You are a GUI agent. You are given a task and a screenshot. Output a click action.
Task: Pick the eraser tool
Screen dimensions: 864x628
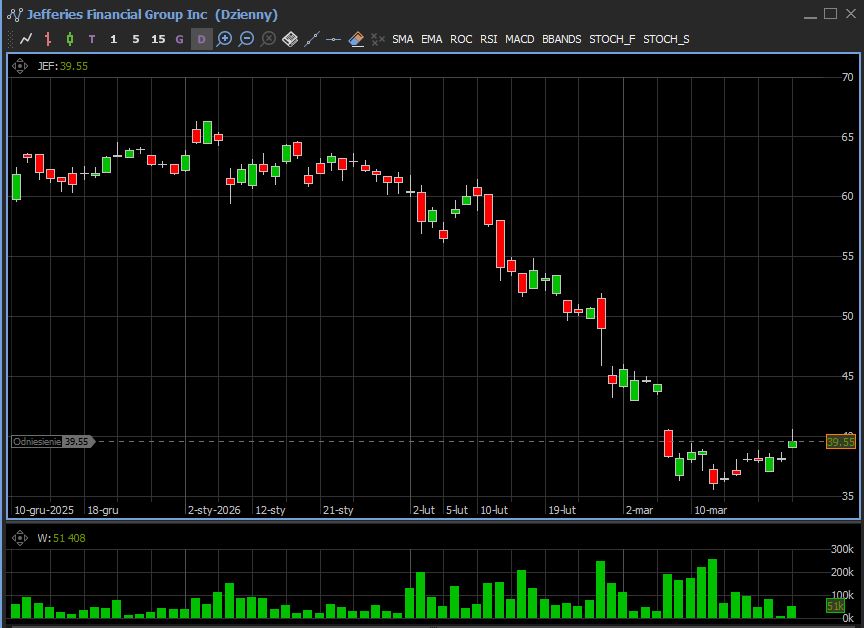pyautogui.click(x=356, y=39)
